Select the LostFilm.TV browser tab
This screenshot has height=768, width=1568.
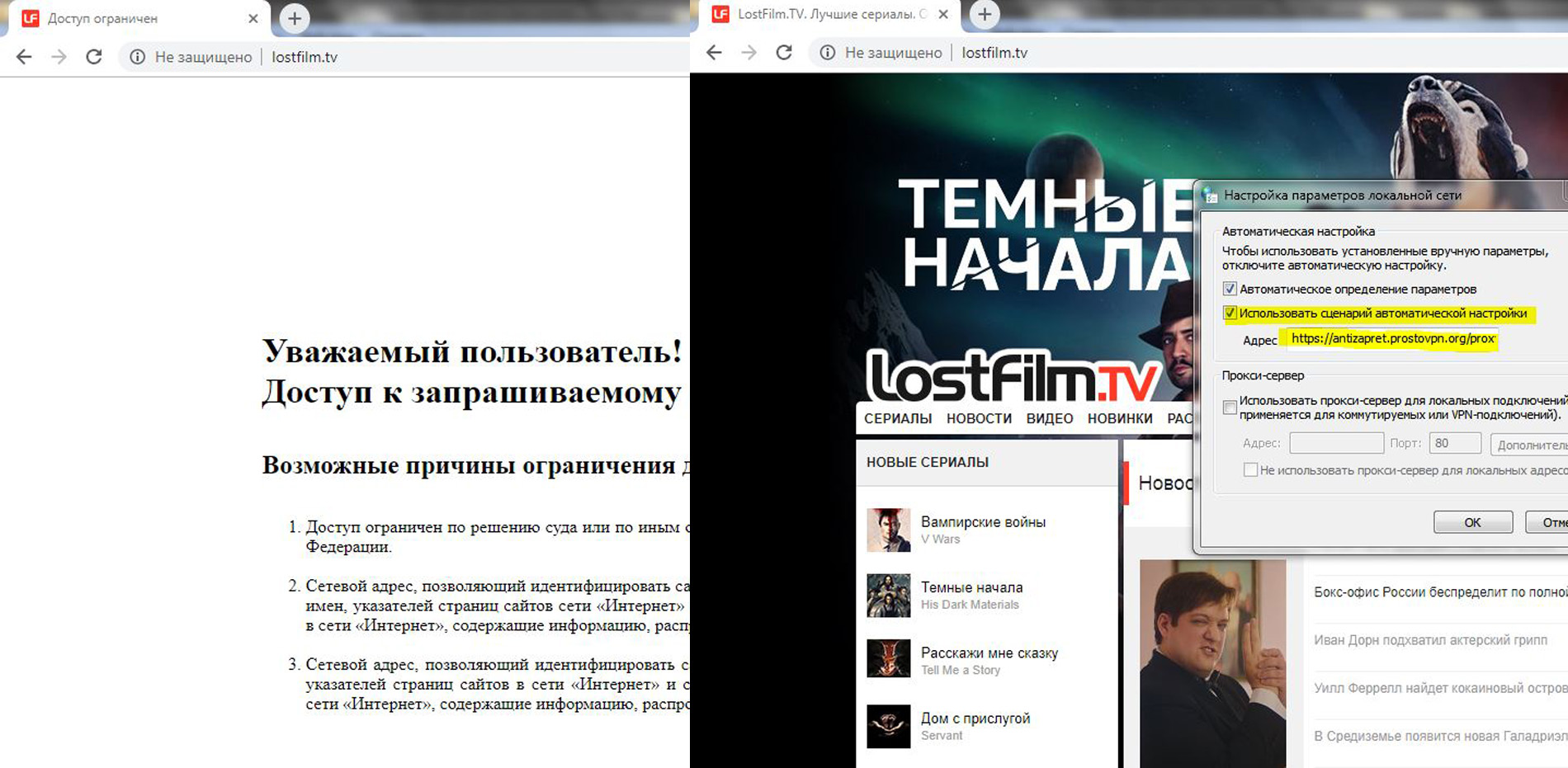click(830, 14)
